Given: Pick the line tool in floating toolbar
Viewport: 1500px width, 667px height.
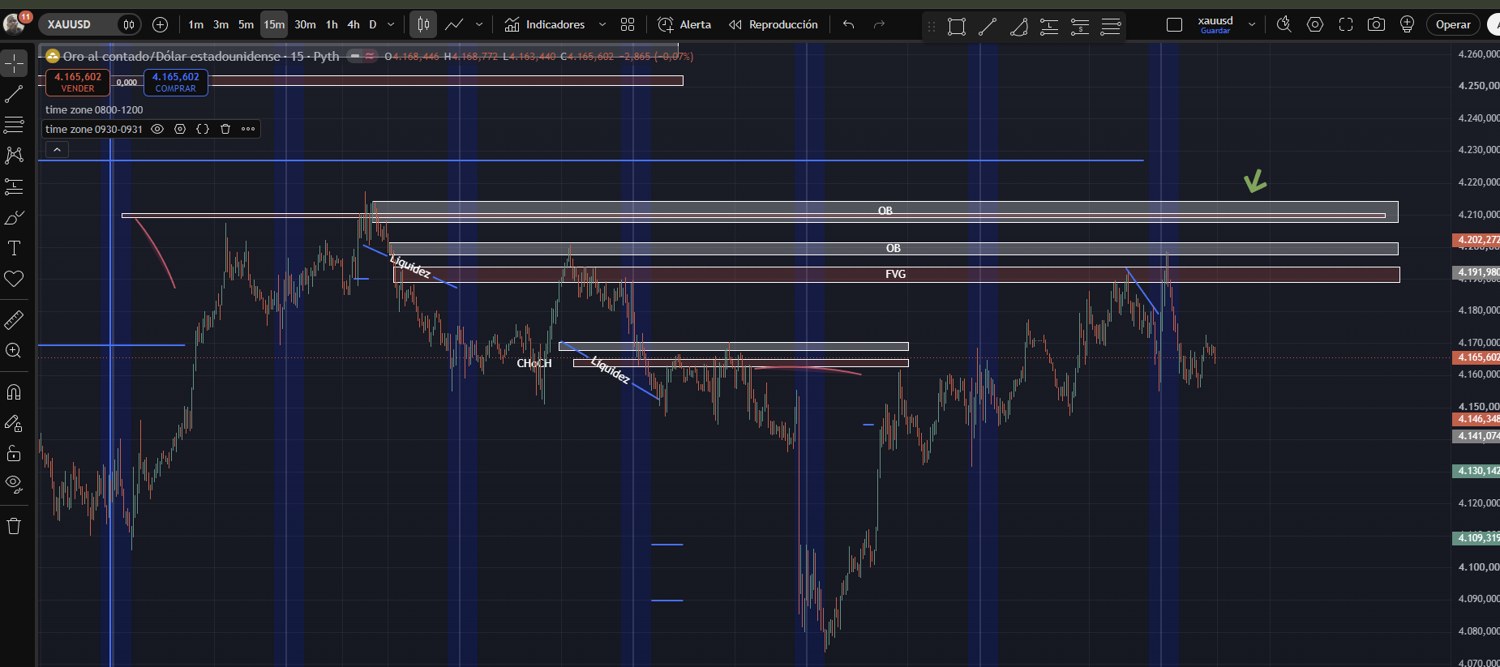Looking at the screenshot, I should [x=987, y=27].
